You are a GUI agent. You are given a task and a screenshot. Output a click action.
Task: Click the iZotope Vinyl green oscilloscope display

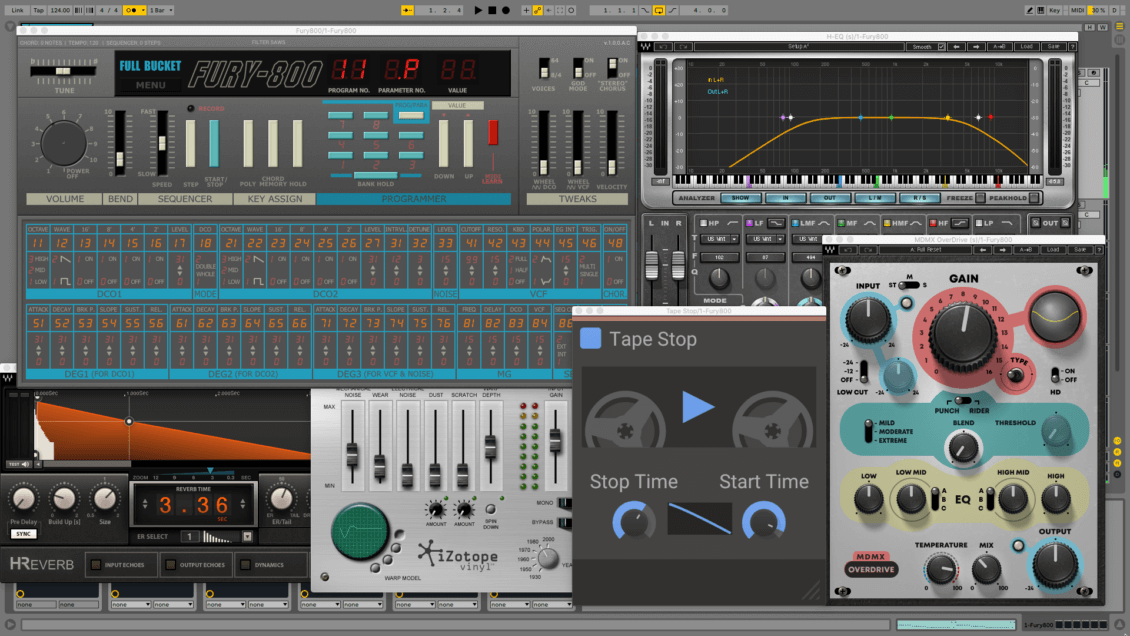360,532
